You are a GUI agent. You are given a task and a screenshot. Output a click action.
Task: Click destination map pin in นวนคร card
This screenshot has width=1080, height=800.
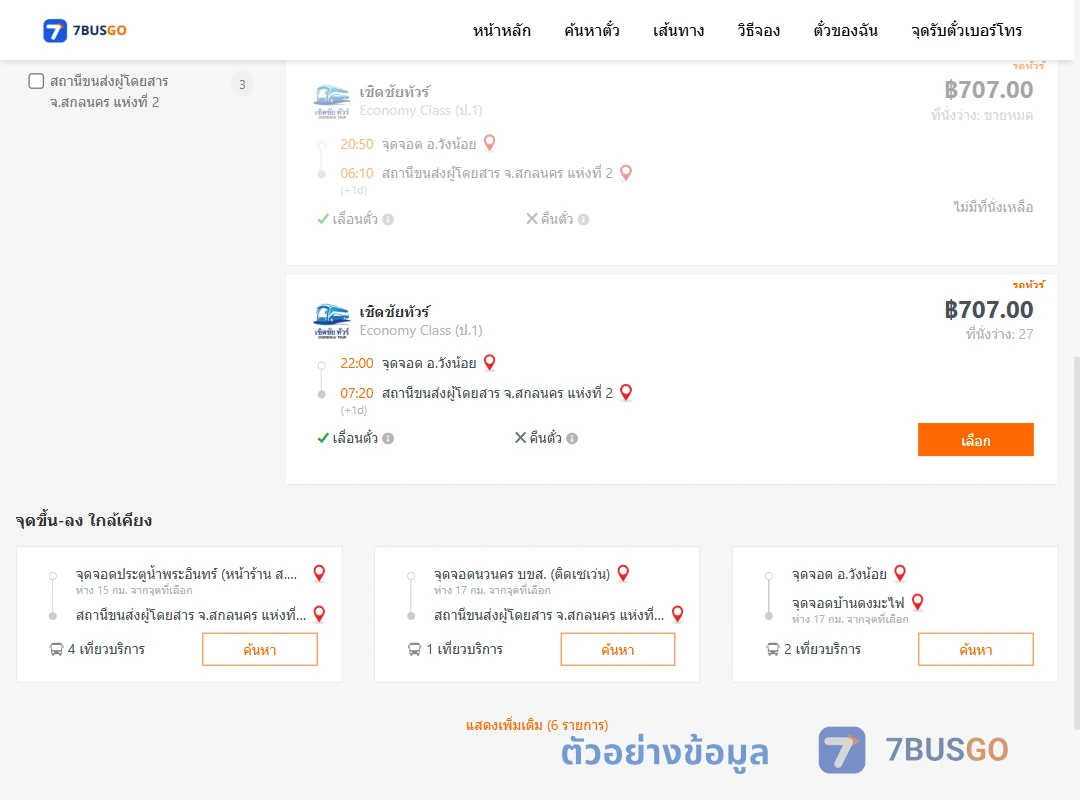point(678,613)
